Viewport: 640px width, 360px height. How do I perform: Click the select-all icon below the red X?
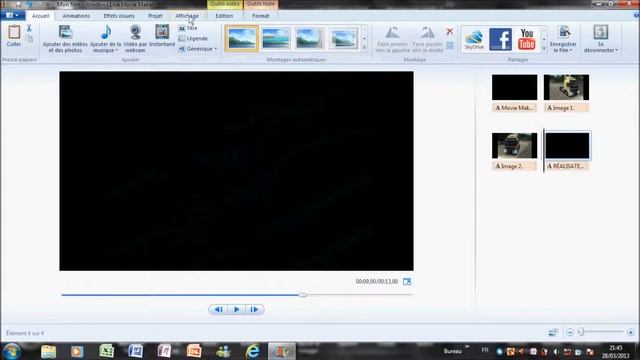pyautogui.click(x=450, y=45)
